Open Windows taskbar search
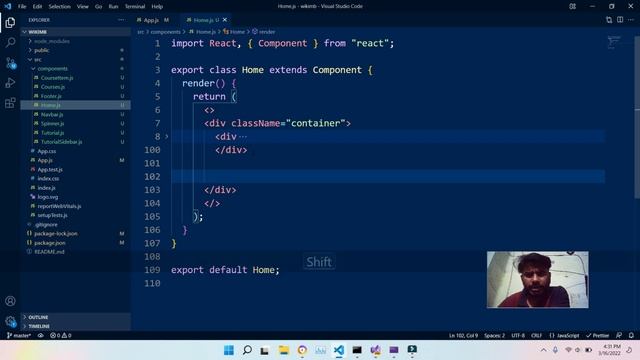This screenshot has height=360, width=640. pos(247,350)
